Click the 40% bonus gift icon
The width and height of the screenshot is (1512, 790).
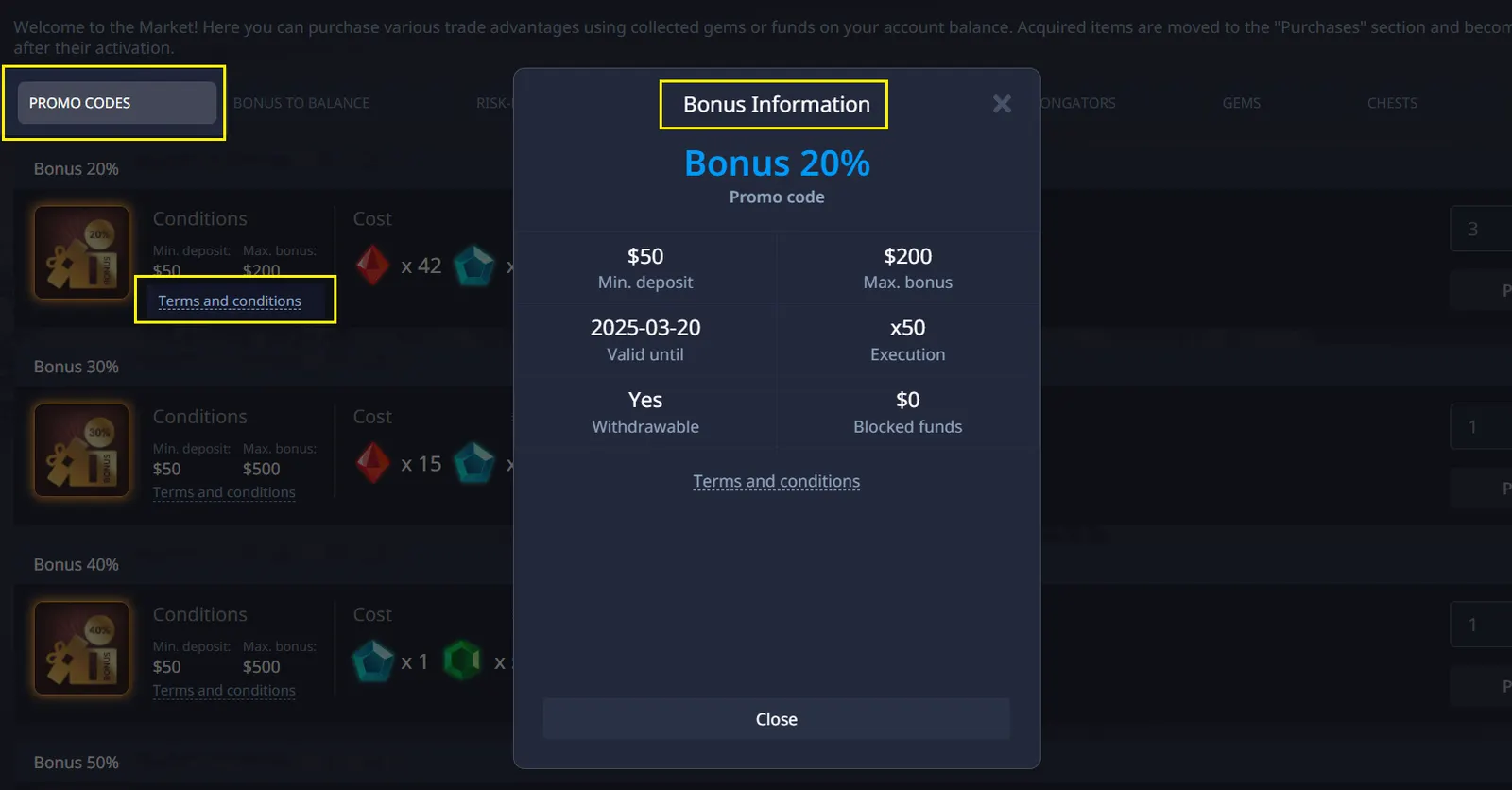click(81, 648)
